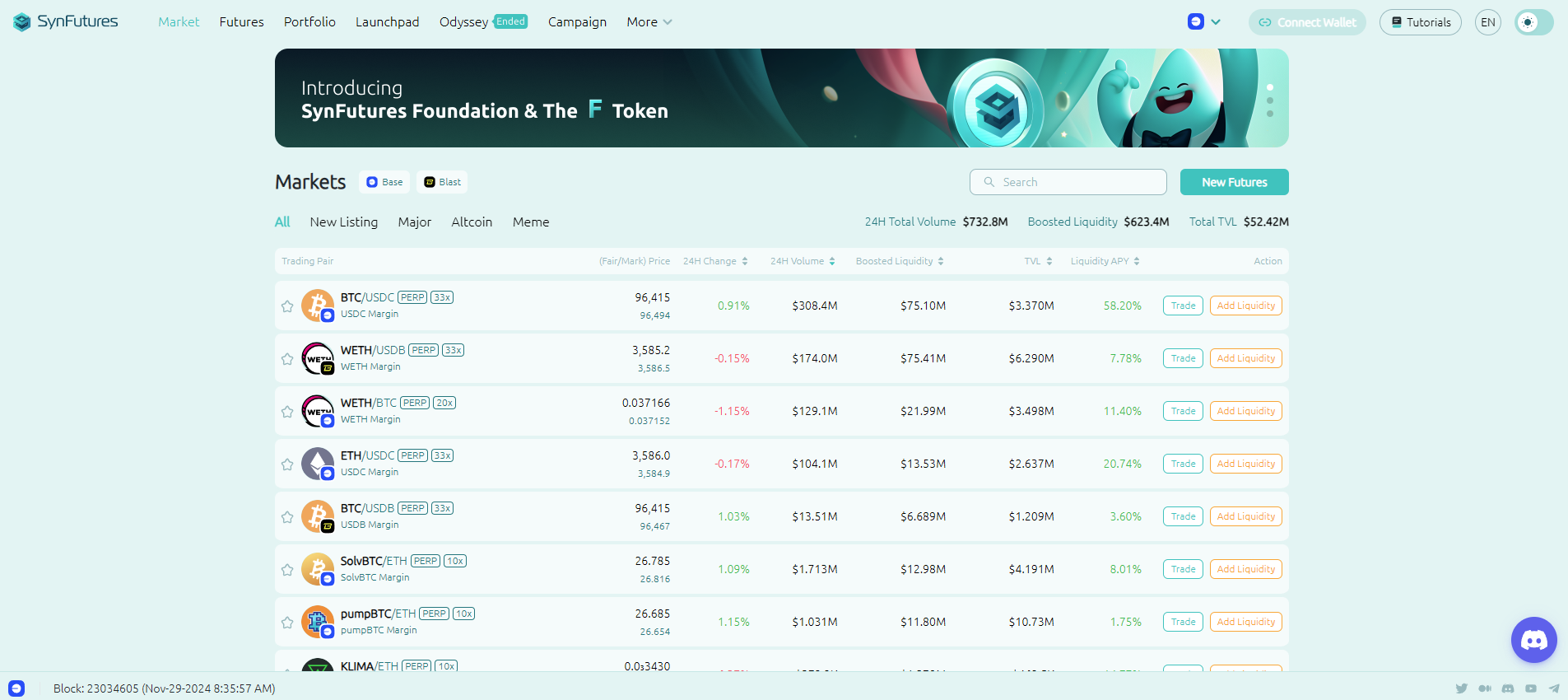
Task: Click the block number status text
Action: pyautogui.click(x=165, y=688)
